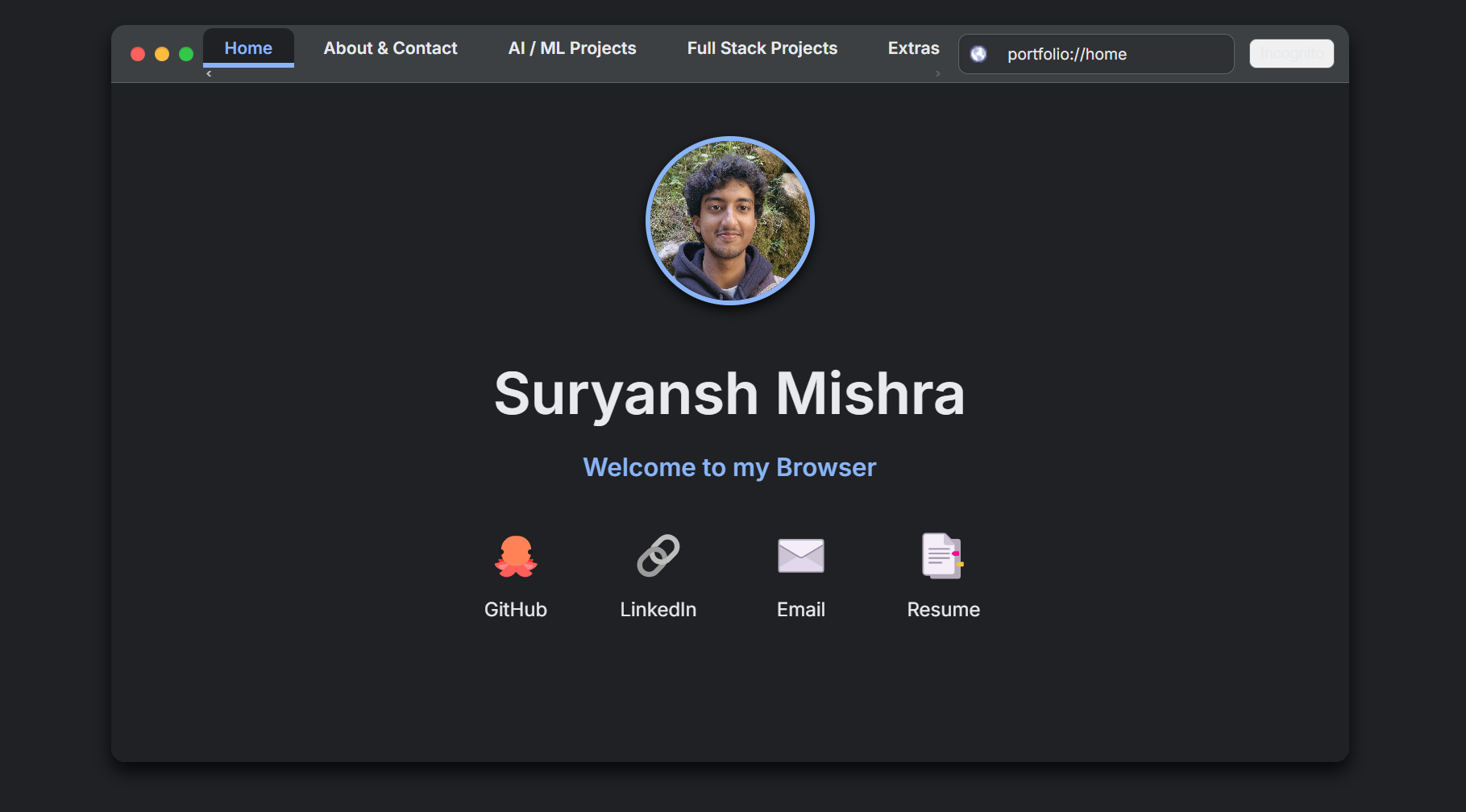Switch to the Home tab
Image resolution: width=1466 pixels, height=812 pixels.
coord(248,48)
